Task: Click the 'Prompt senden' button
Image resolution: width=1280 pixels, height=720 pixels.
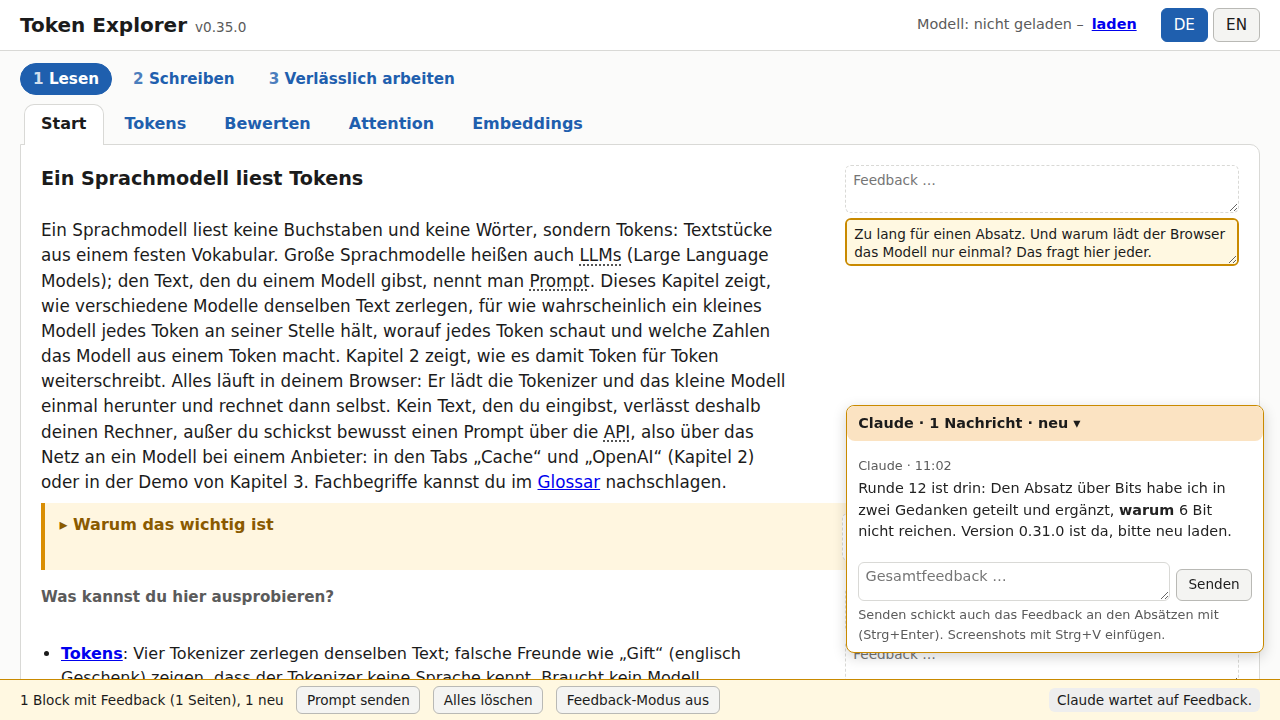Action: click(x=358, y=700)
